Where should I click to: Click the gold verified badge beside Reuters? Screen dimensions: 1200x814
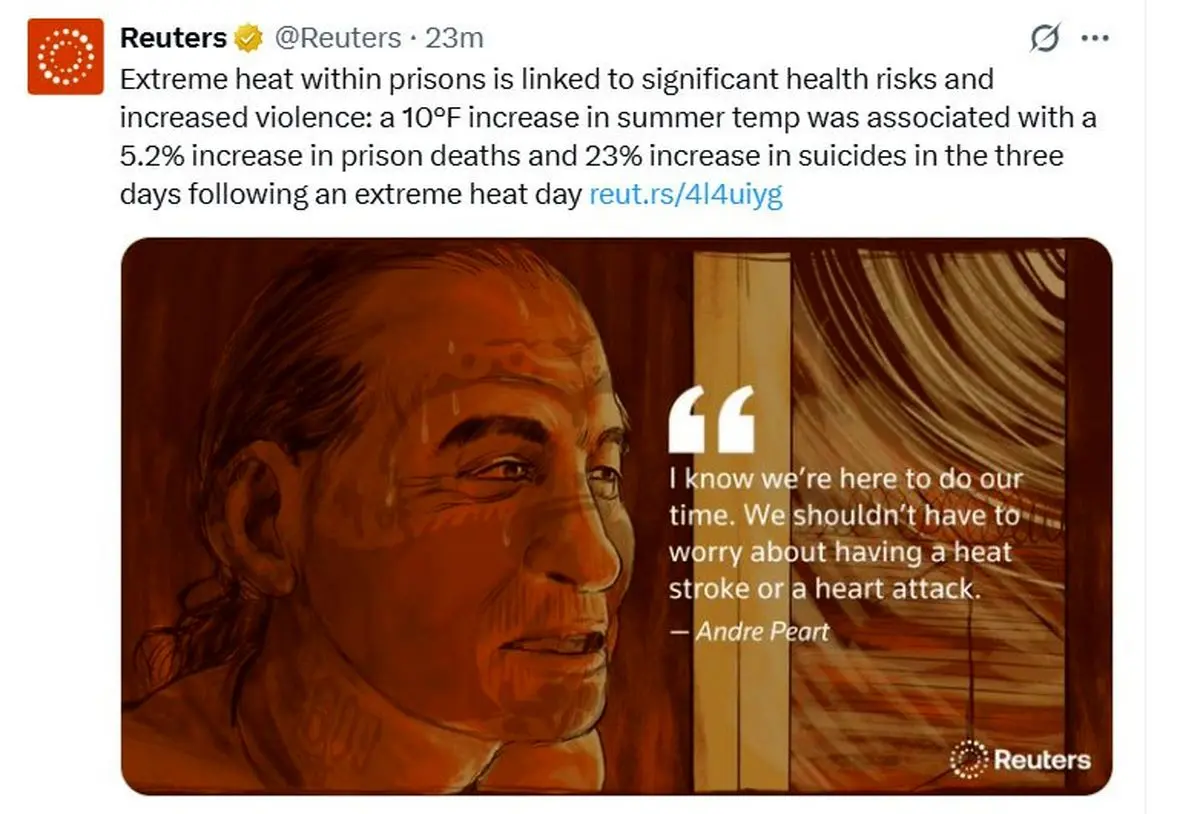pos(247,38)
